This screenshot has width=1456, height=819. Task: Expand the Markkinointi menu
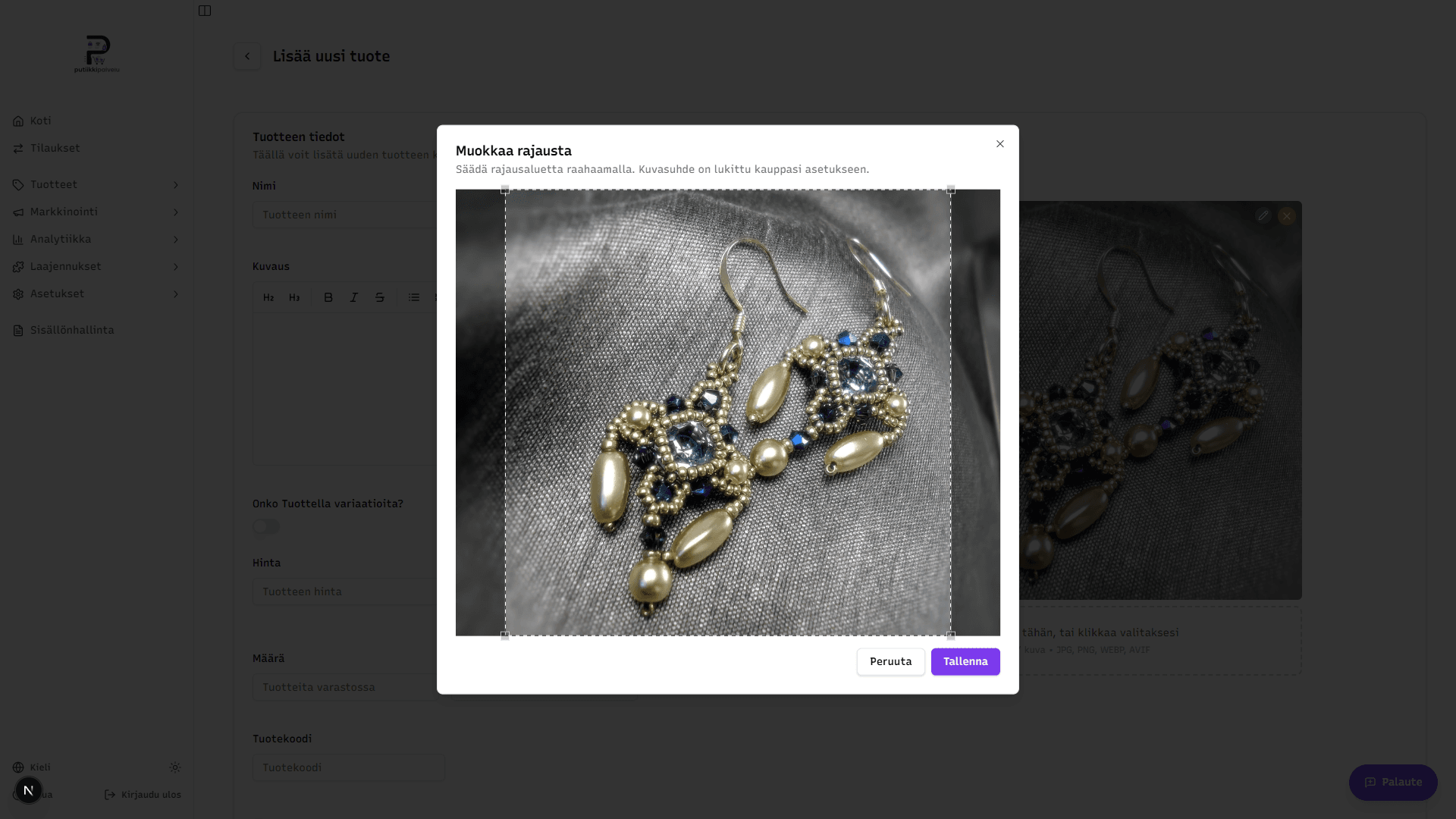click(x=96, y=212)
